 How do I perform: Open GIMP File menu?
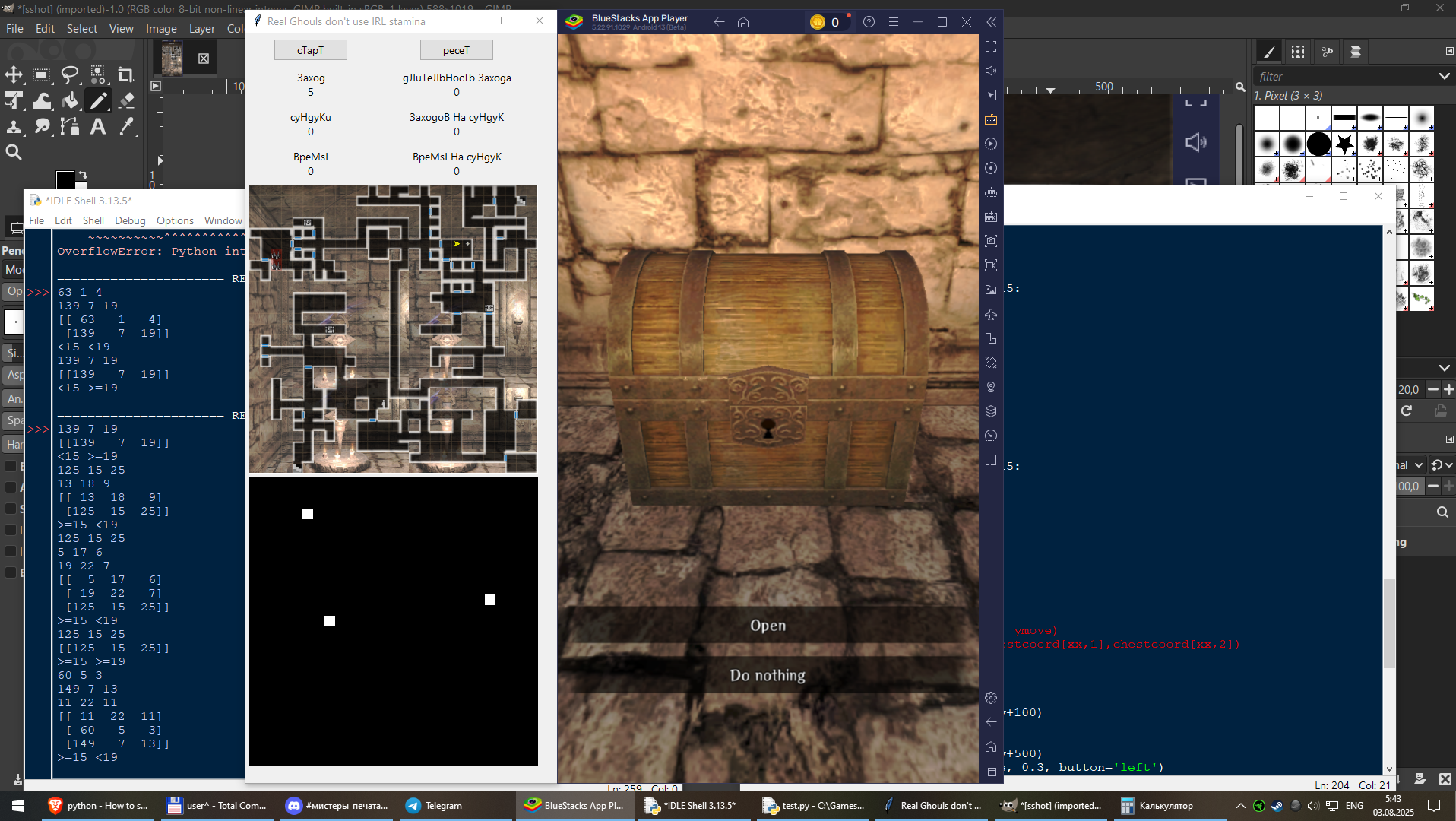14,29
